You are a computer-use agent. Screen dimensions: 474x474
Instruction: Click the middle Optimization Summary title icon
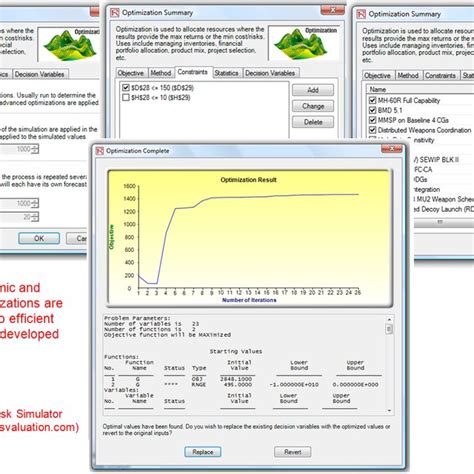pos(115,13)
